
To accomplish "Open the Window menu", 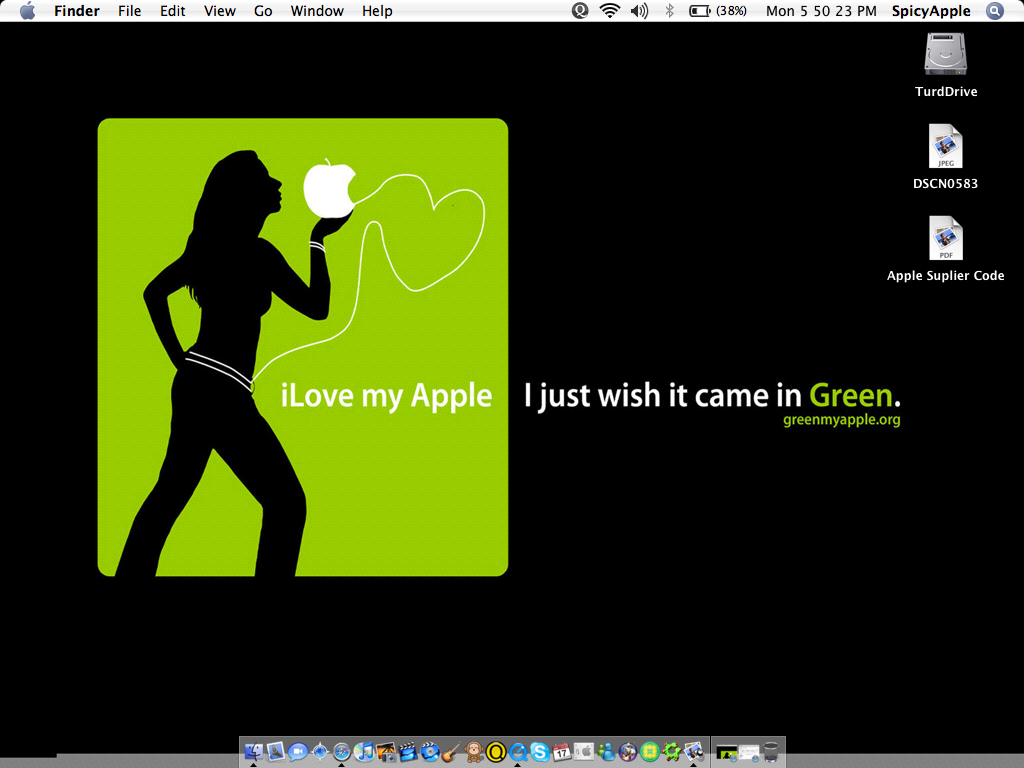I will point(317,11).
